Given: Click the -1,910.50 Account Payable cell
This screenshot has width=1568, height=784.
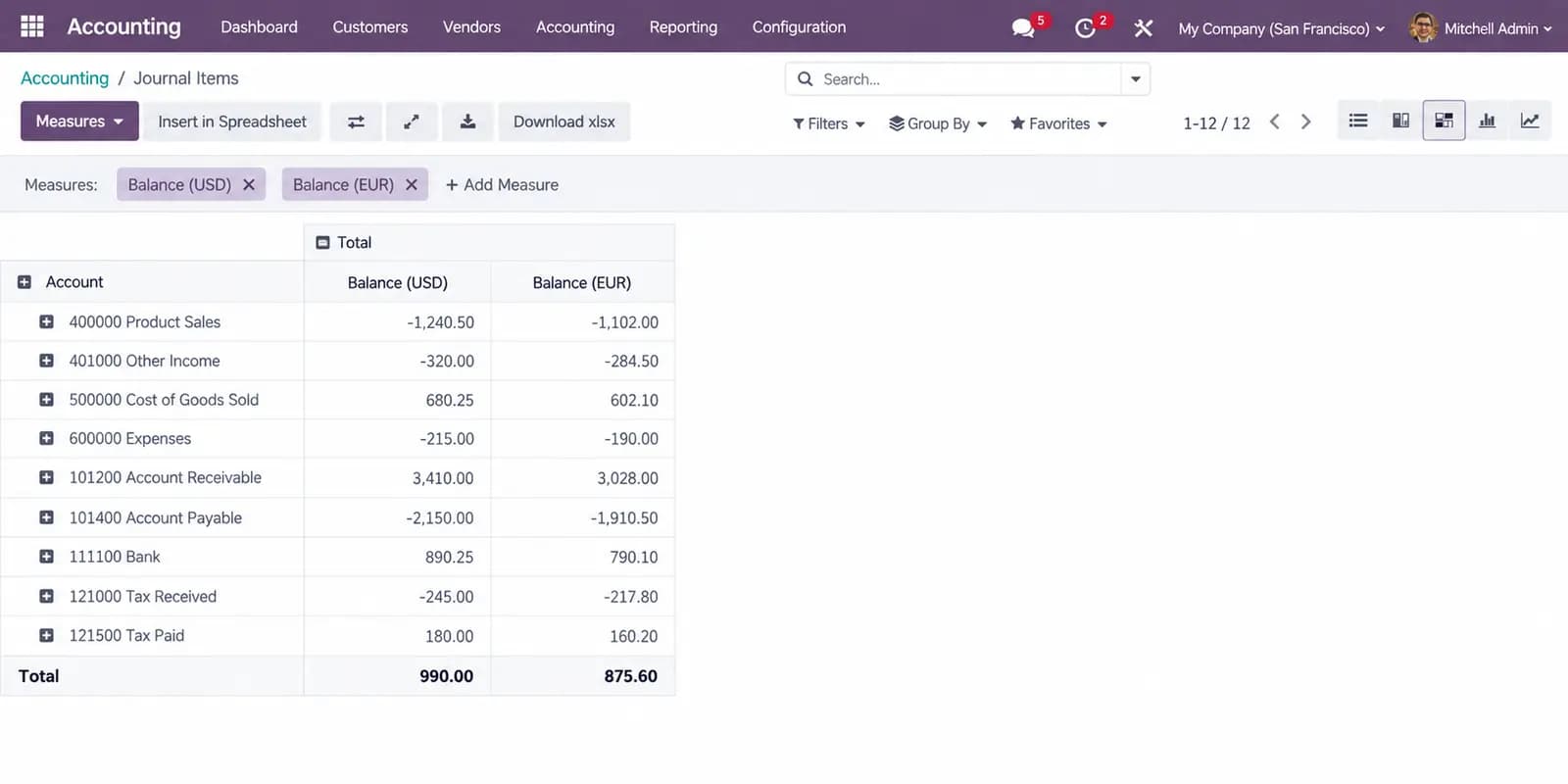Looking at the screenshot, I should coord(582,517).
